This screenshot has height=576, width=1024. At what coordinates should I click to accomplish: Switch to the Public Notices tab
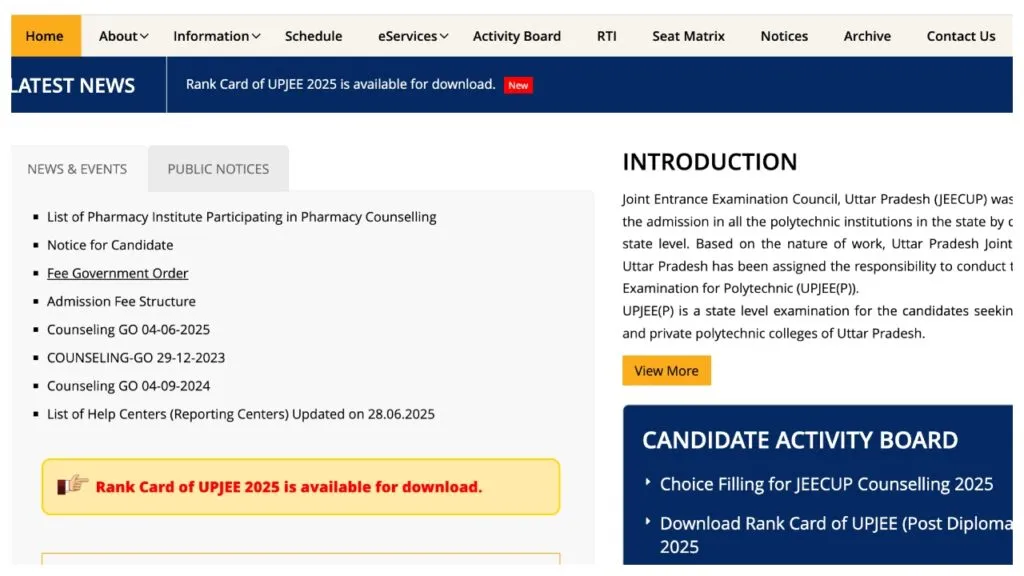click(x=218, y=169)
